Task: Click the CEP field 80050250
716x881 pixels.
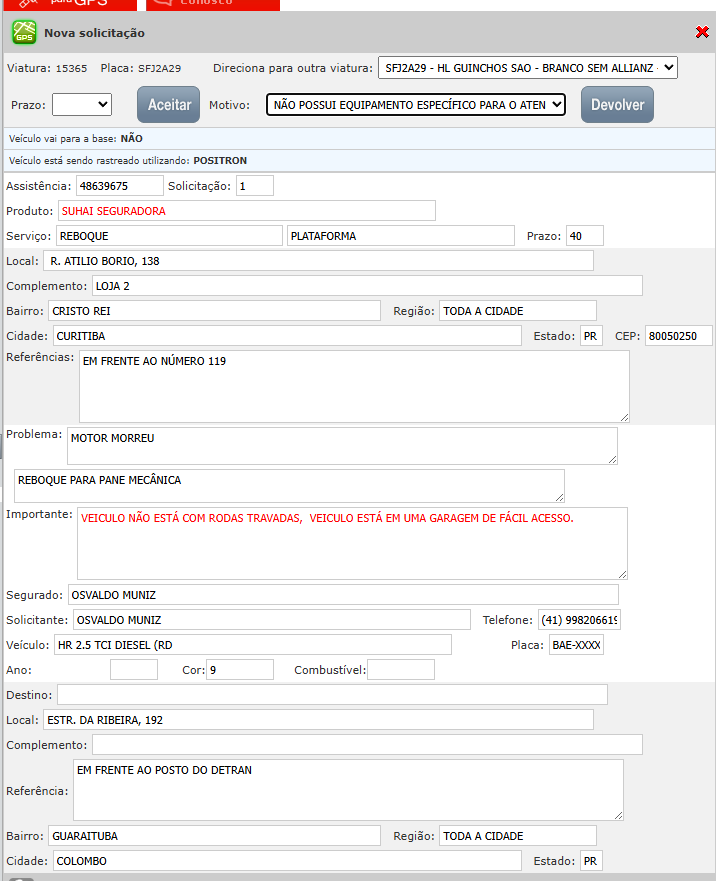Action: click(678, 336)
